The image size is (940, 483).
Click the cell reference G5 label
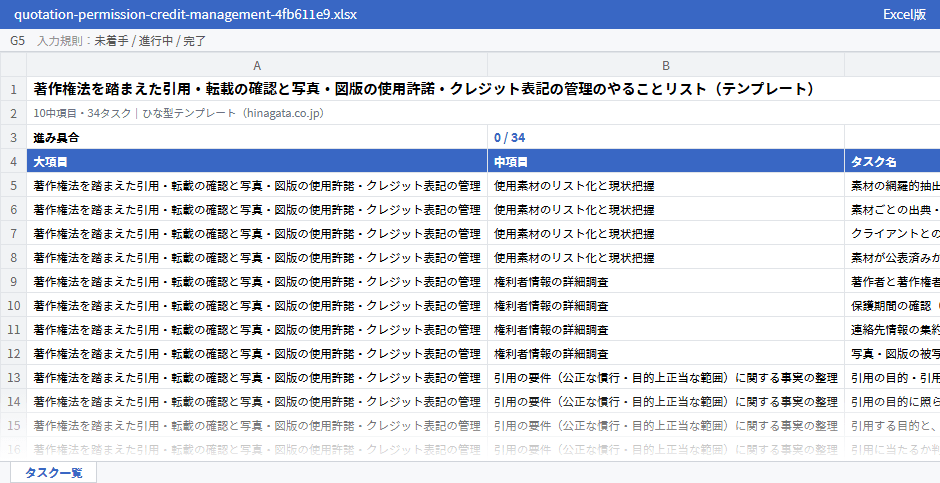17,41
